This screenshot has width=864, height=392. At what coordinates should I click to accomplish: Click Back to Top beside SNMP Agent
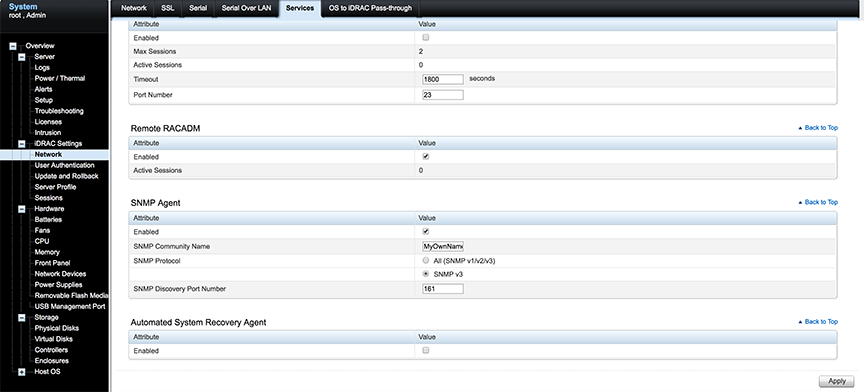818,202
